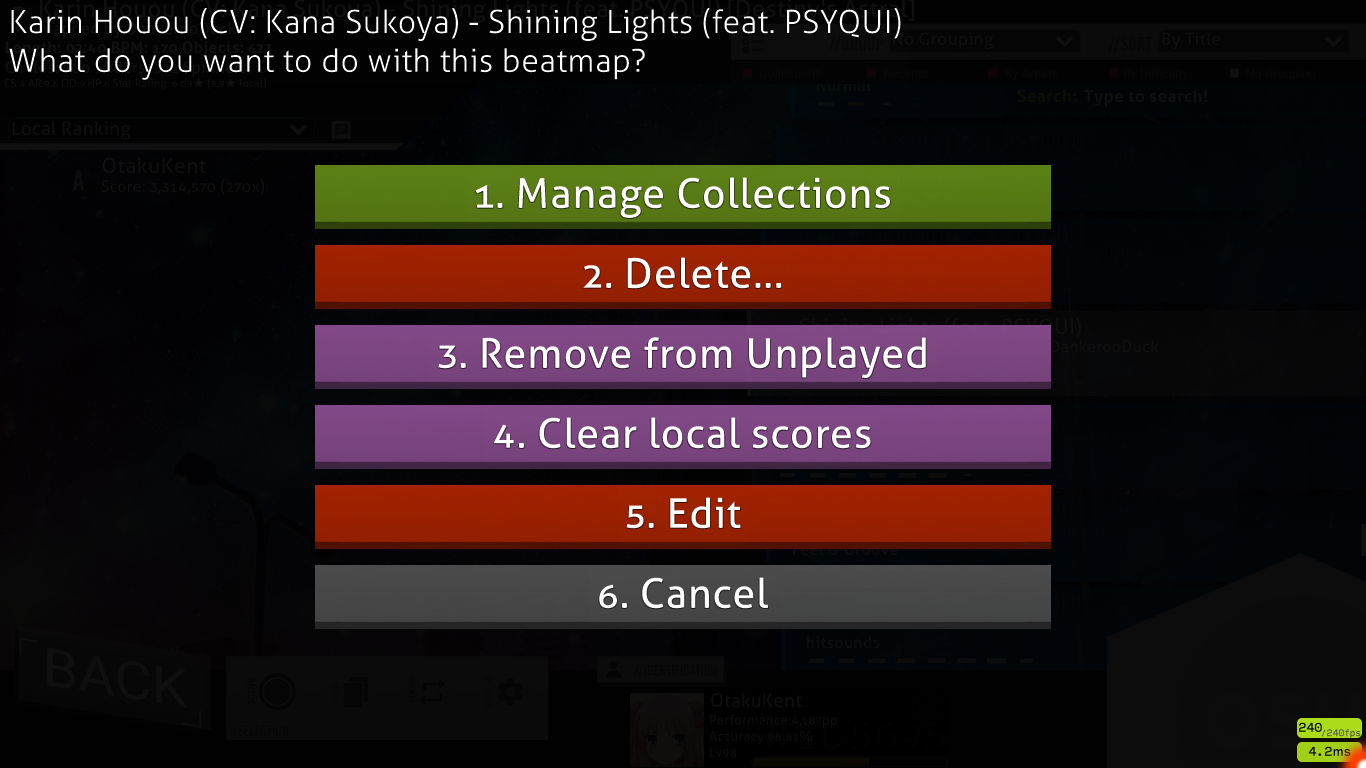
Task: Click the OtakuKent profile avatar
Action: (667, 730)
